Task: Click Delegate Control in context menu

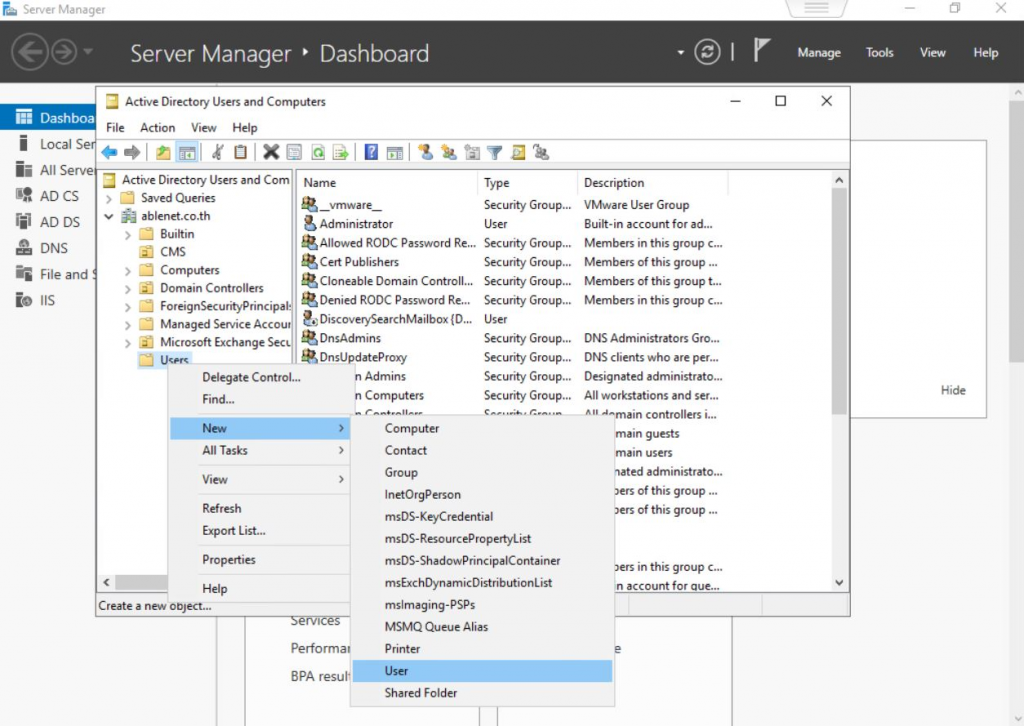Action: (251, 377)
